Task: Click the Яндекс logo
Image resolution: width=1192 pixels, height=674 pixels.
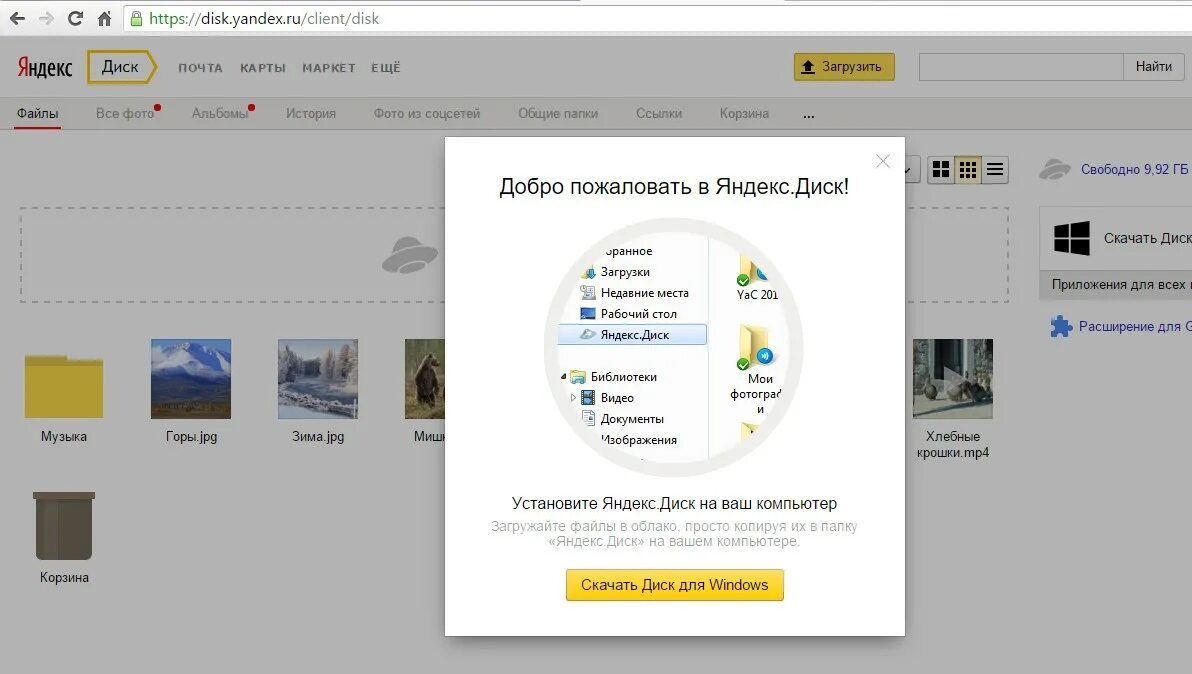Action: pos(45,68)
